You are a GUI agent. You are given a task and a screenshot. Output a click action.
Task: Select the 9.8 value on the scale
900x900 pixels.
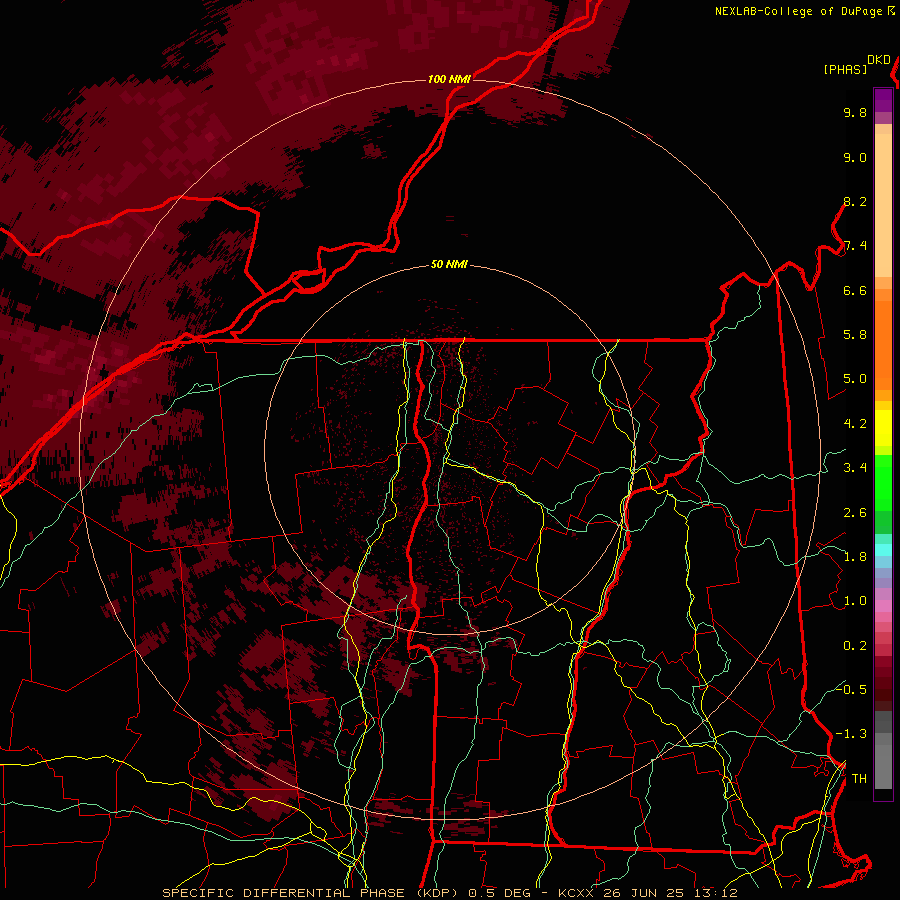point(855,112)
